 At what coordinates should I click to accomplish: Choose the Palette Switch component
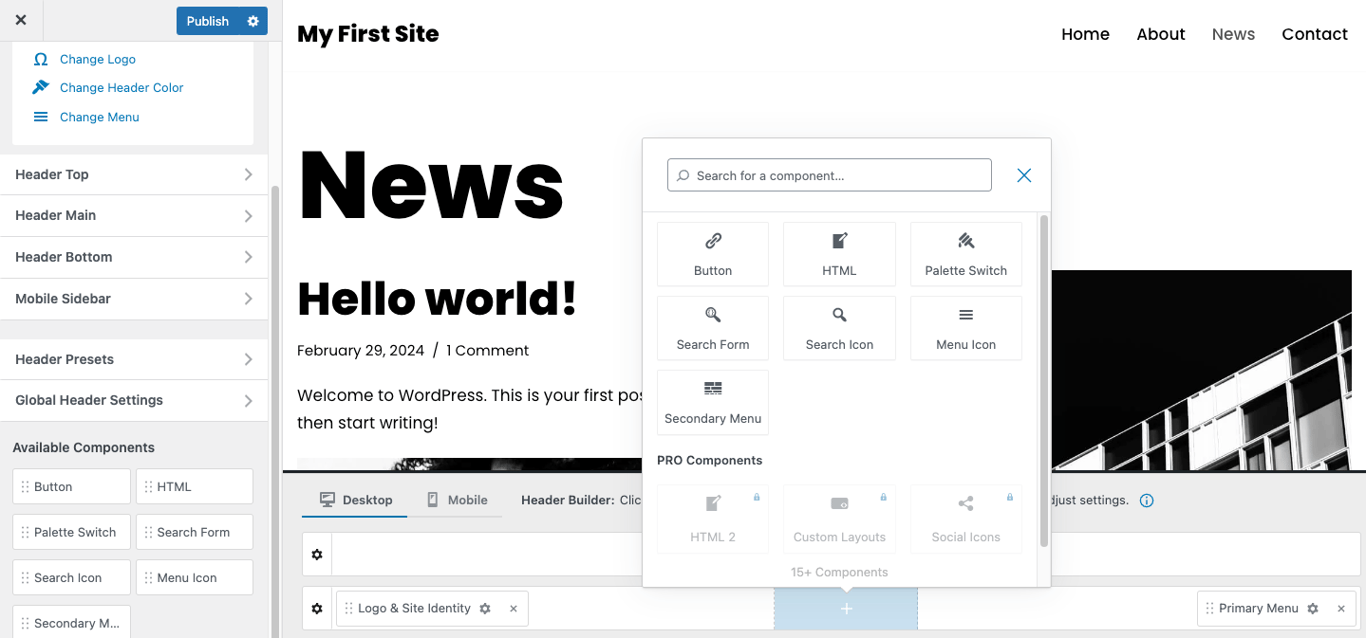[965, 254]
